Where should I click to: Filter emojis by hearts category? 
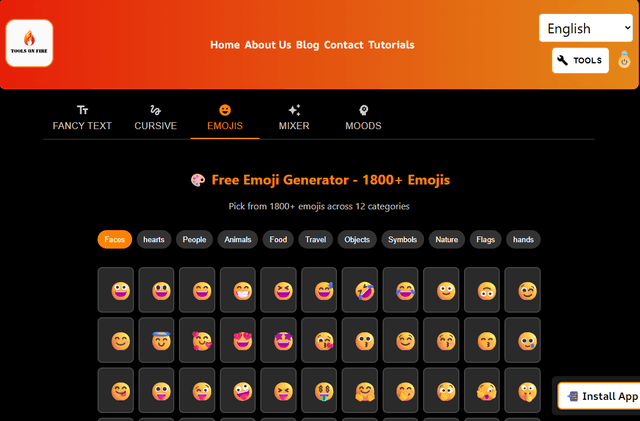click(x=154, y=239)
